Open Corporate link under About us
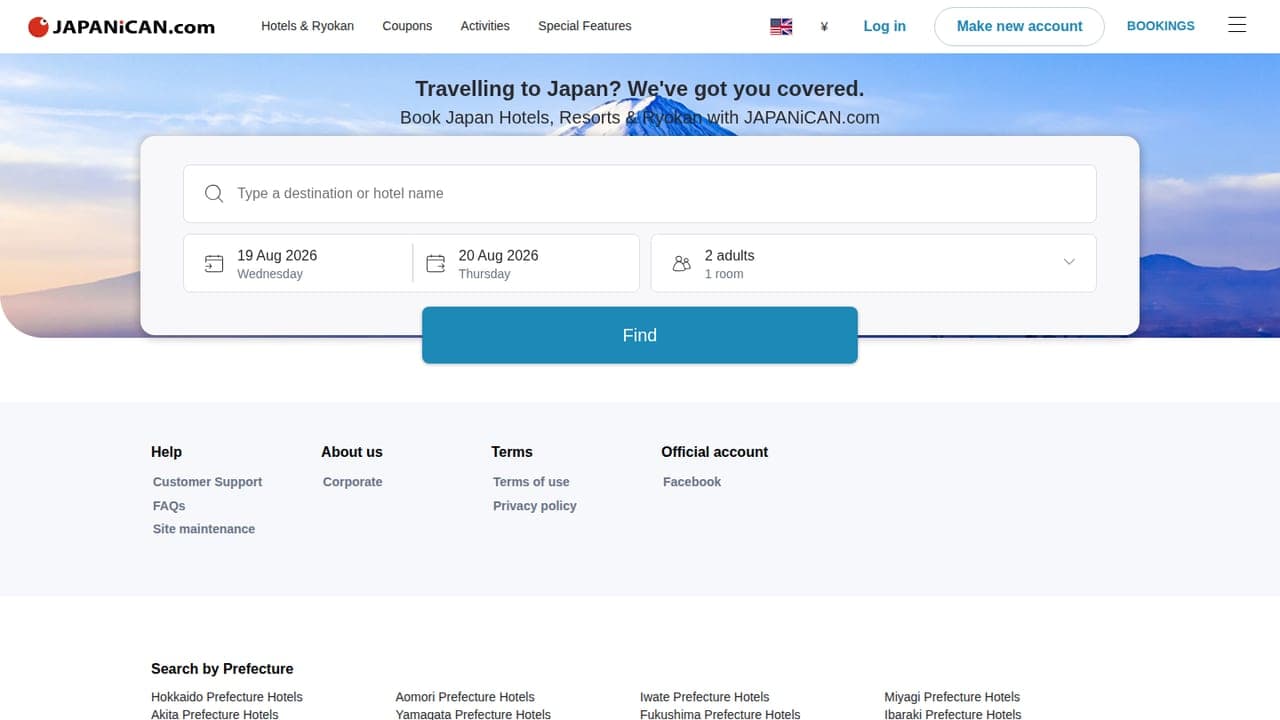This screenshot has width=1280, height=720. tap(353, 482)
